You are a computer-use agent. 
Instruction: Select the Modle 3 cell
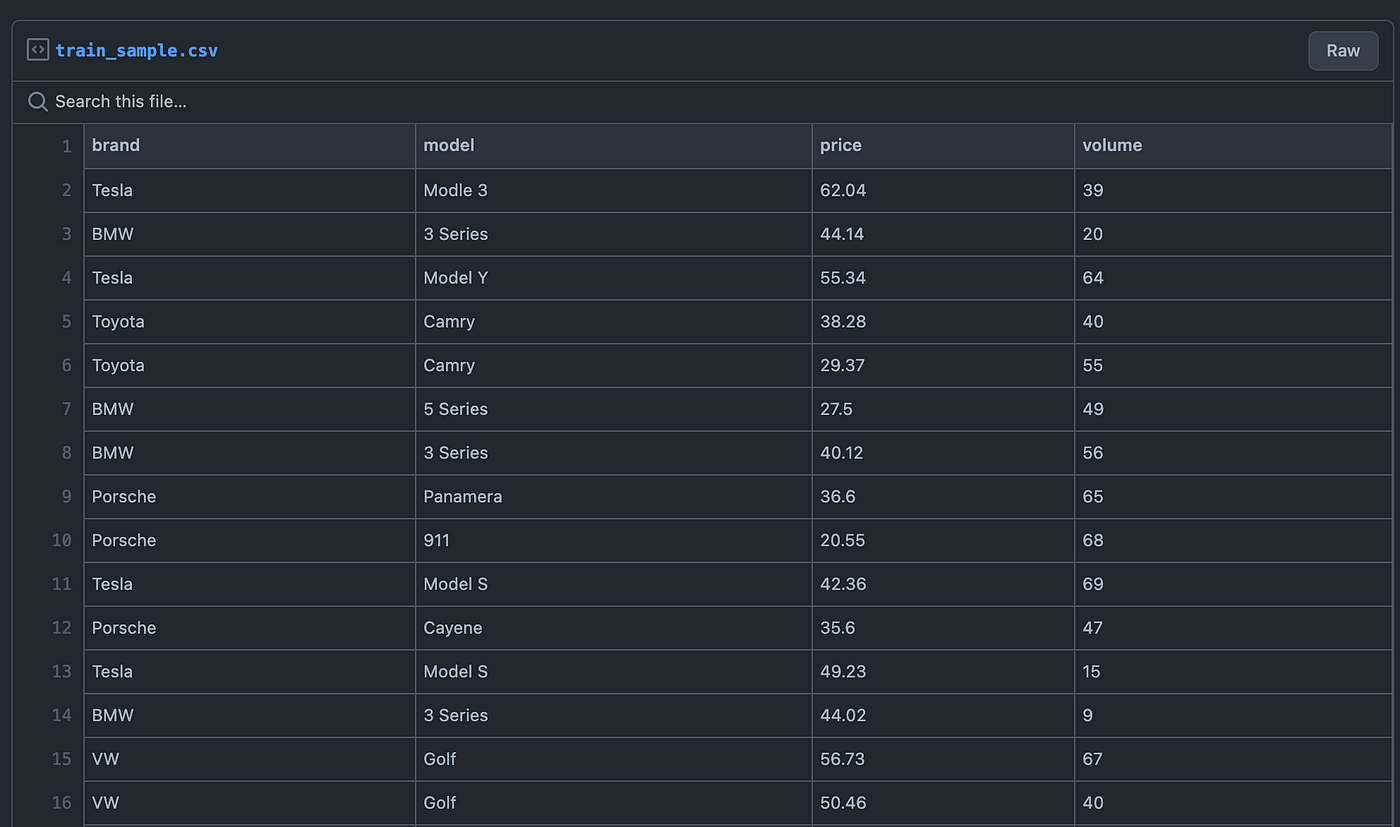click(613, 190)
